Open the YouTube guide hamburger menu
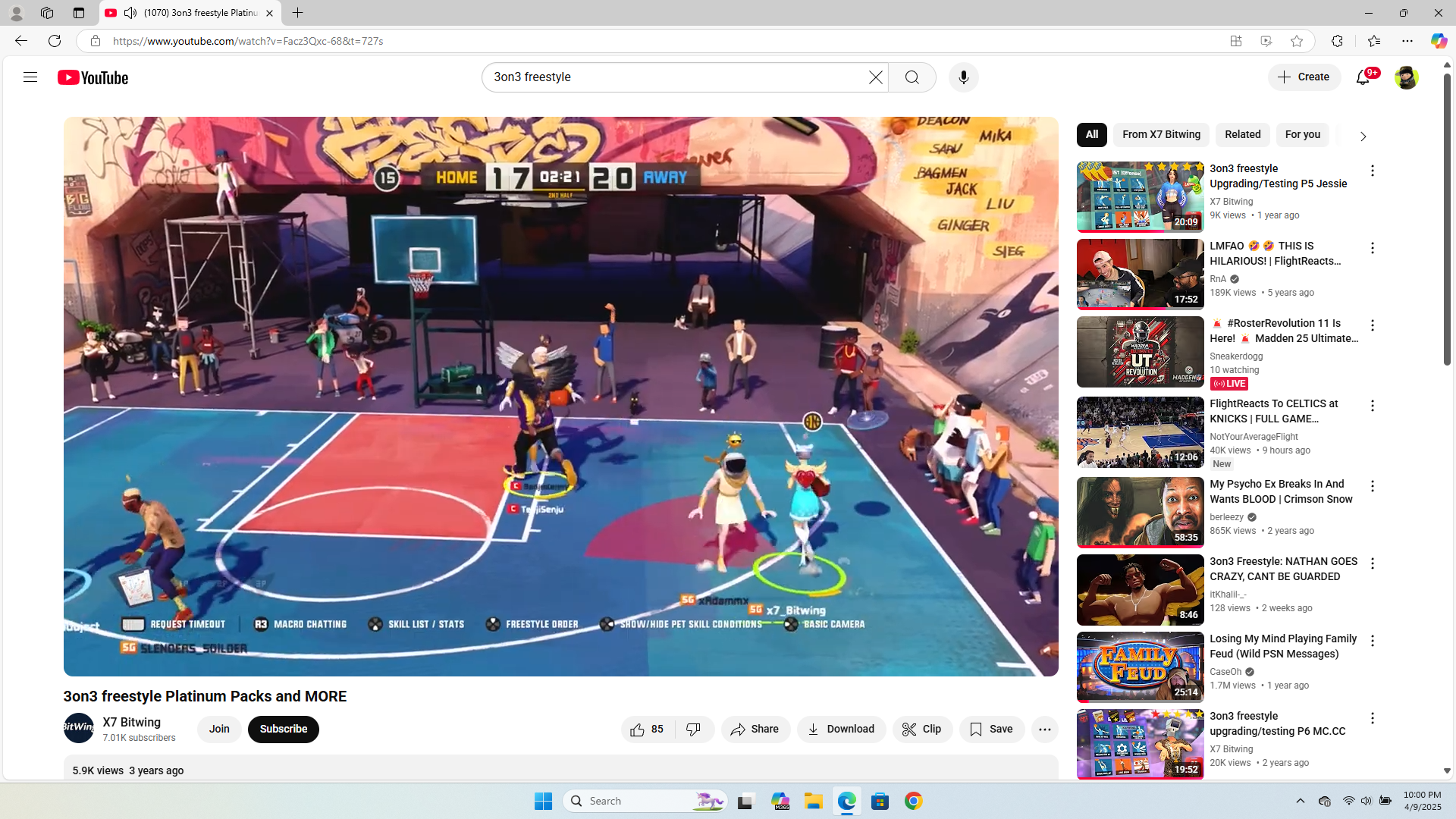 coord(30,77)
